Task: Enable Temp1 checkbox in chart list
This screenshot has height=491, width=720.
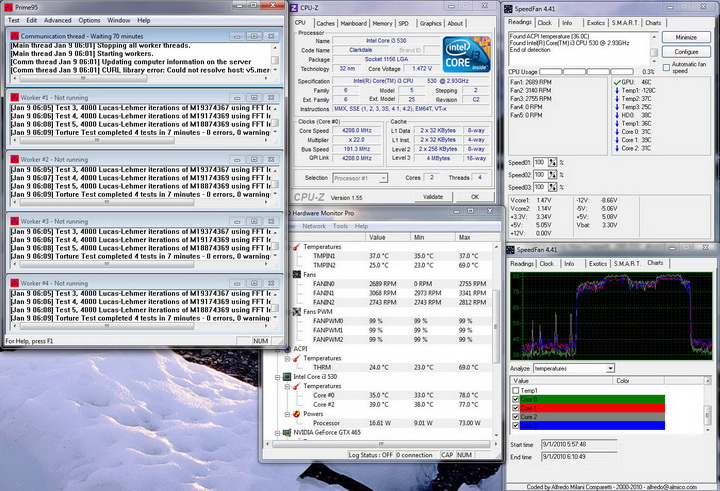Action: click(516, 390)
